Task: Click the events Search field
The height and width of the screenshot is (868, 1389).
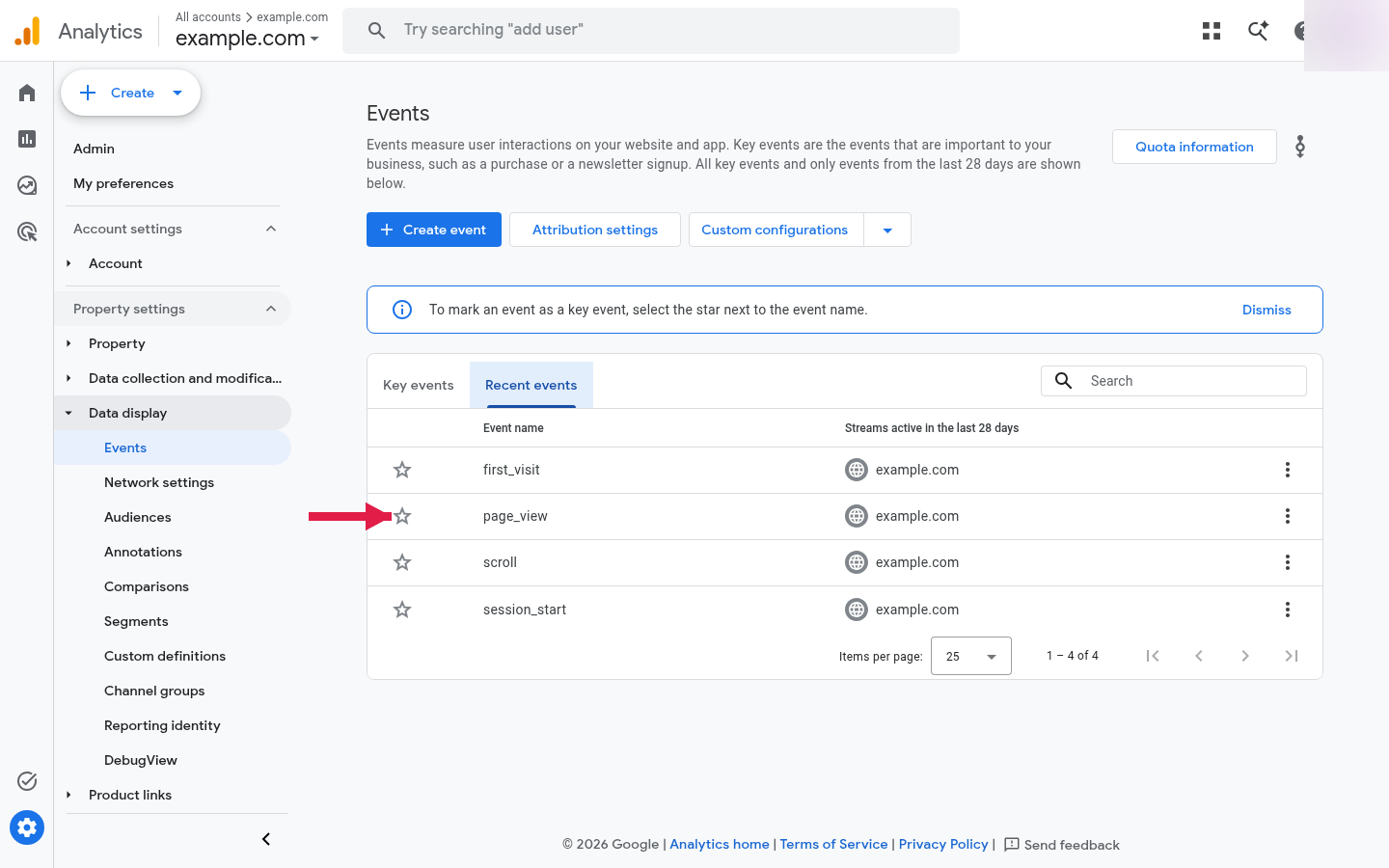Action: pos(1174,381)
